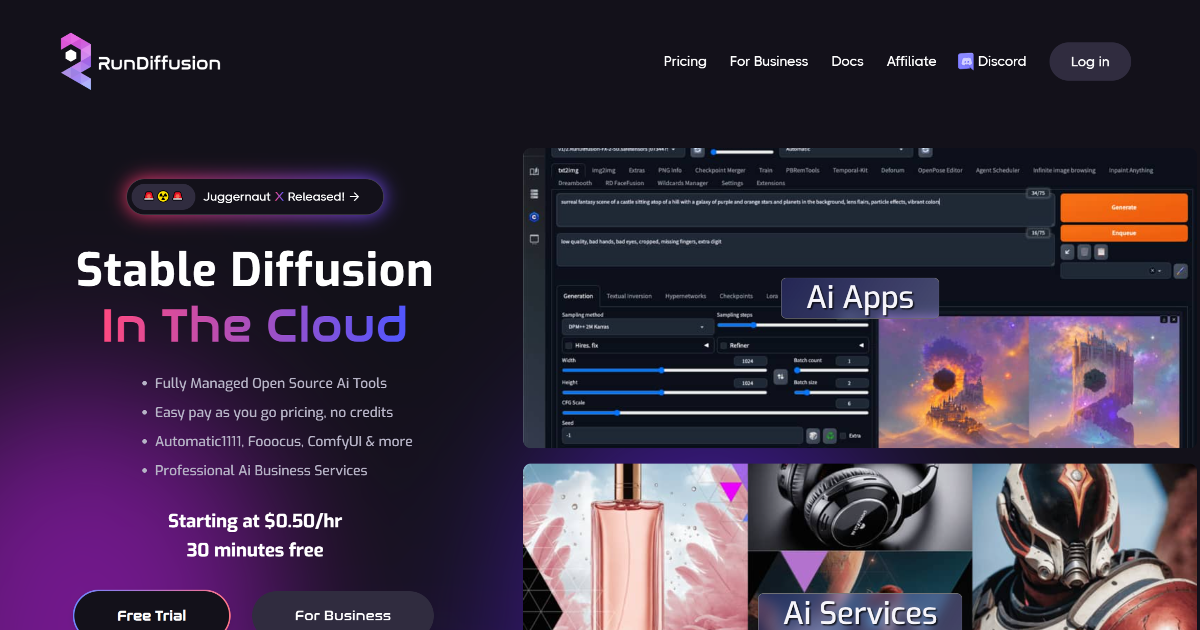Check the Extra seed option
Image resolution: width=1200 pixels, height=630 pixels.
click(844, 435)
